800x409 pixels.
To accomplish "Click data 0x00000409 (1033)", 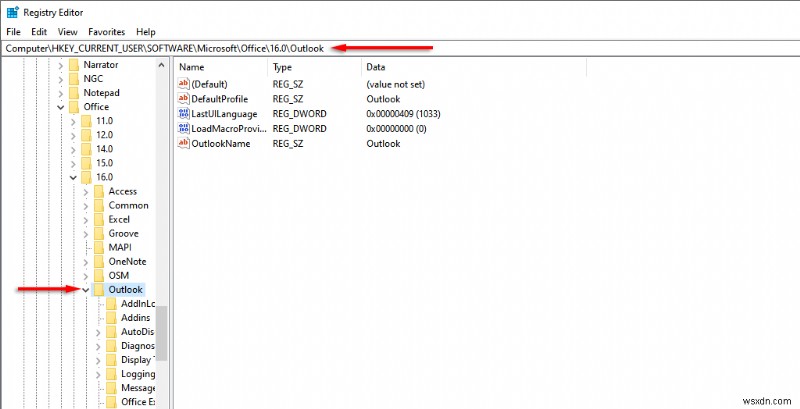I will (x=403, y=114).
